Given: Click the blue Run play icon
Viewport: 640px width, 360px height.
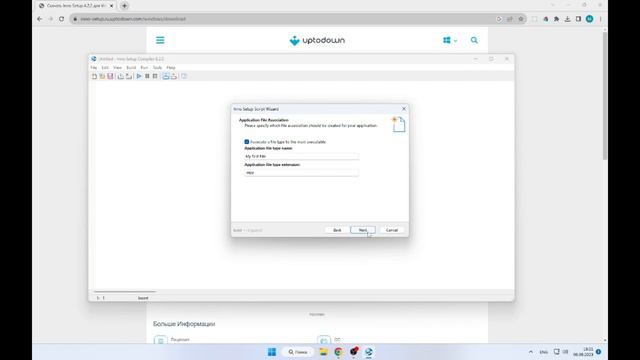Looking at the screenshot, I should [139, 76].
